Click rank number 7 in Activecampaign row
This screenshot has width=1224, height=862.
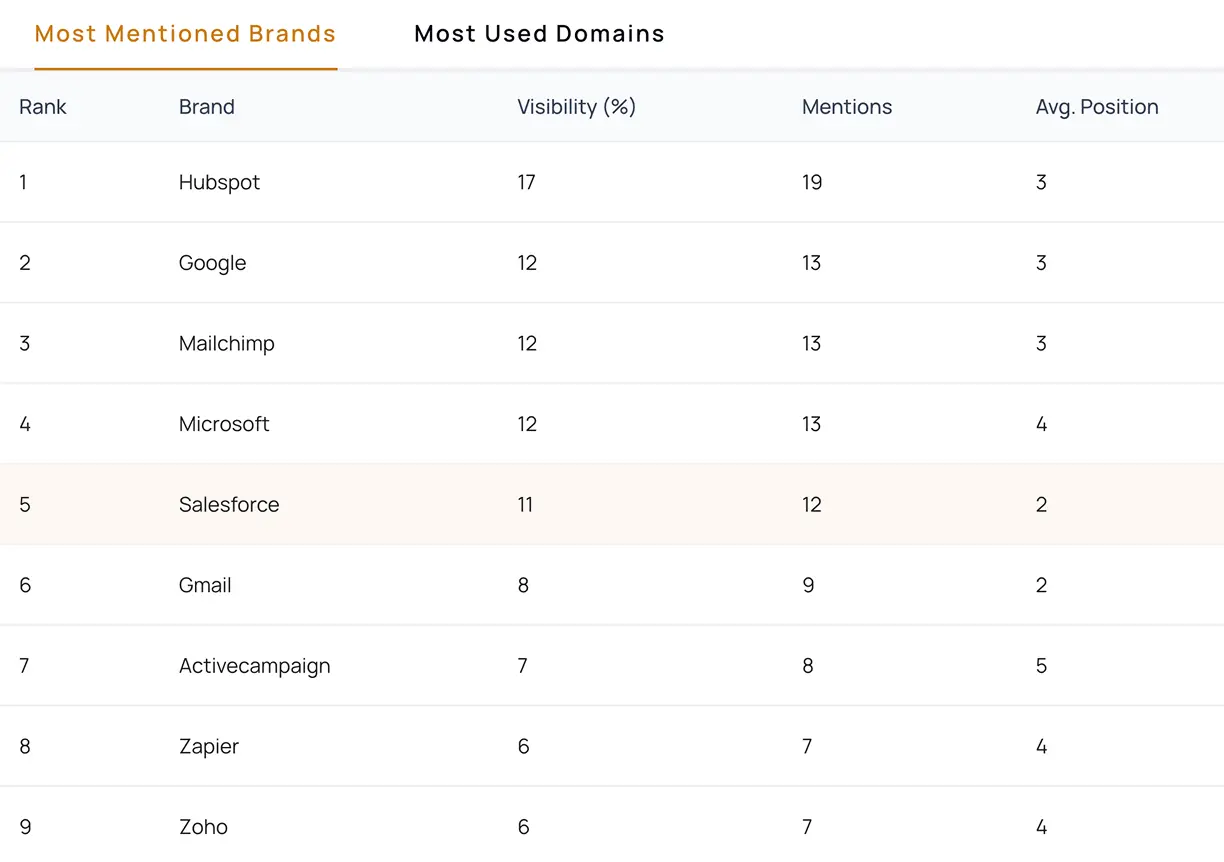tap(25, 666)
